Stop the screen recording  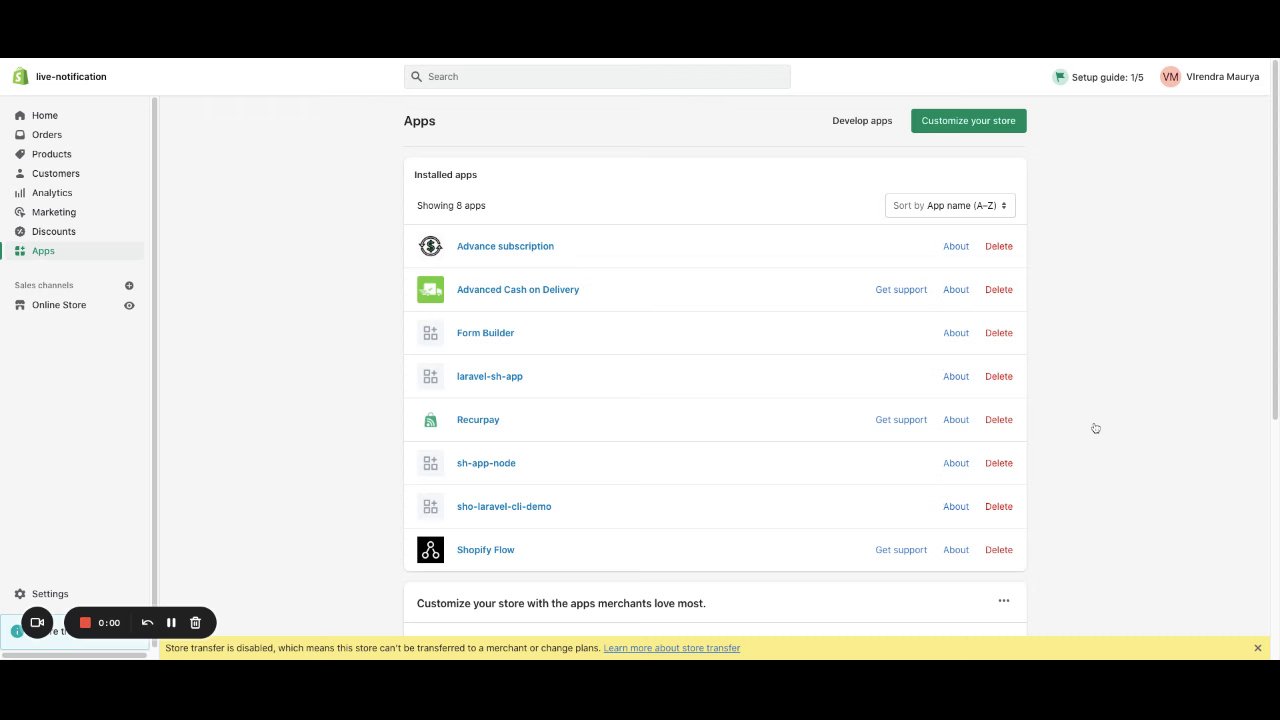86,623
